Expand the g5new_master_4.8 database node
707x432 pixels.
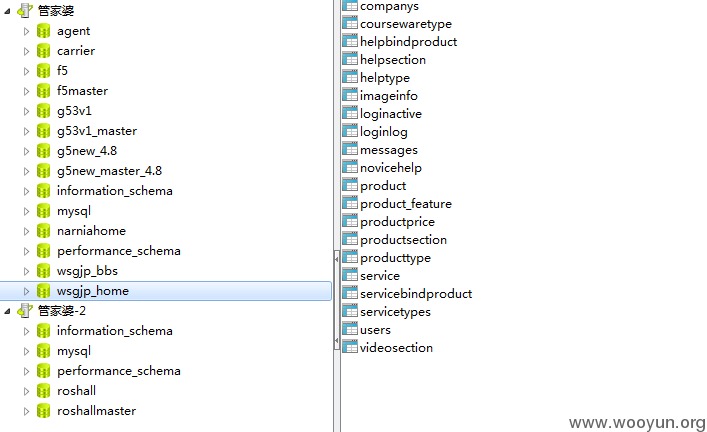(x=26, y=171)
